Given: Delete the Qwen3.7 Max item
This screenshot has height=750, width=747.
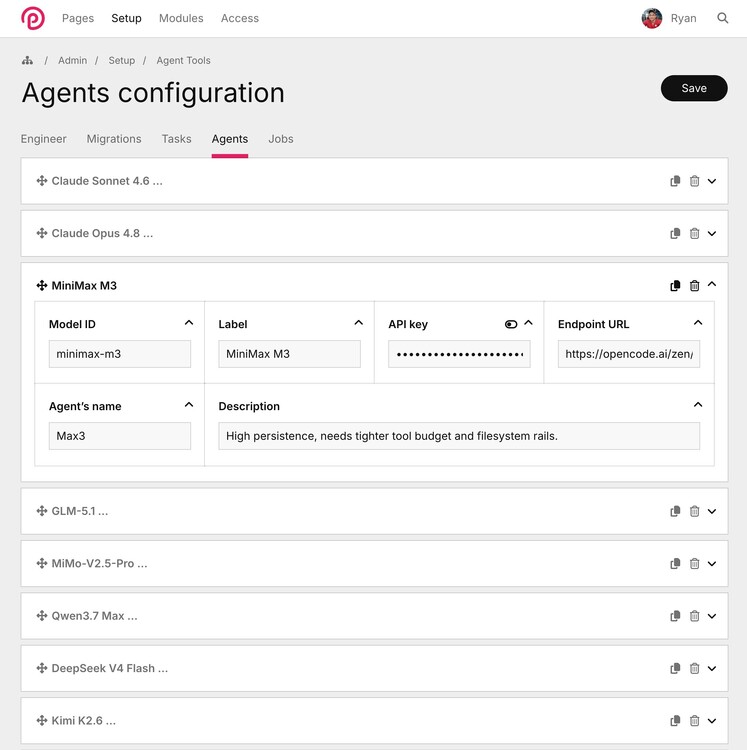Looking at the screenshot, I should 694,616.
